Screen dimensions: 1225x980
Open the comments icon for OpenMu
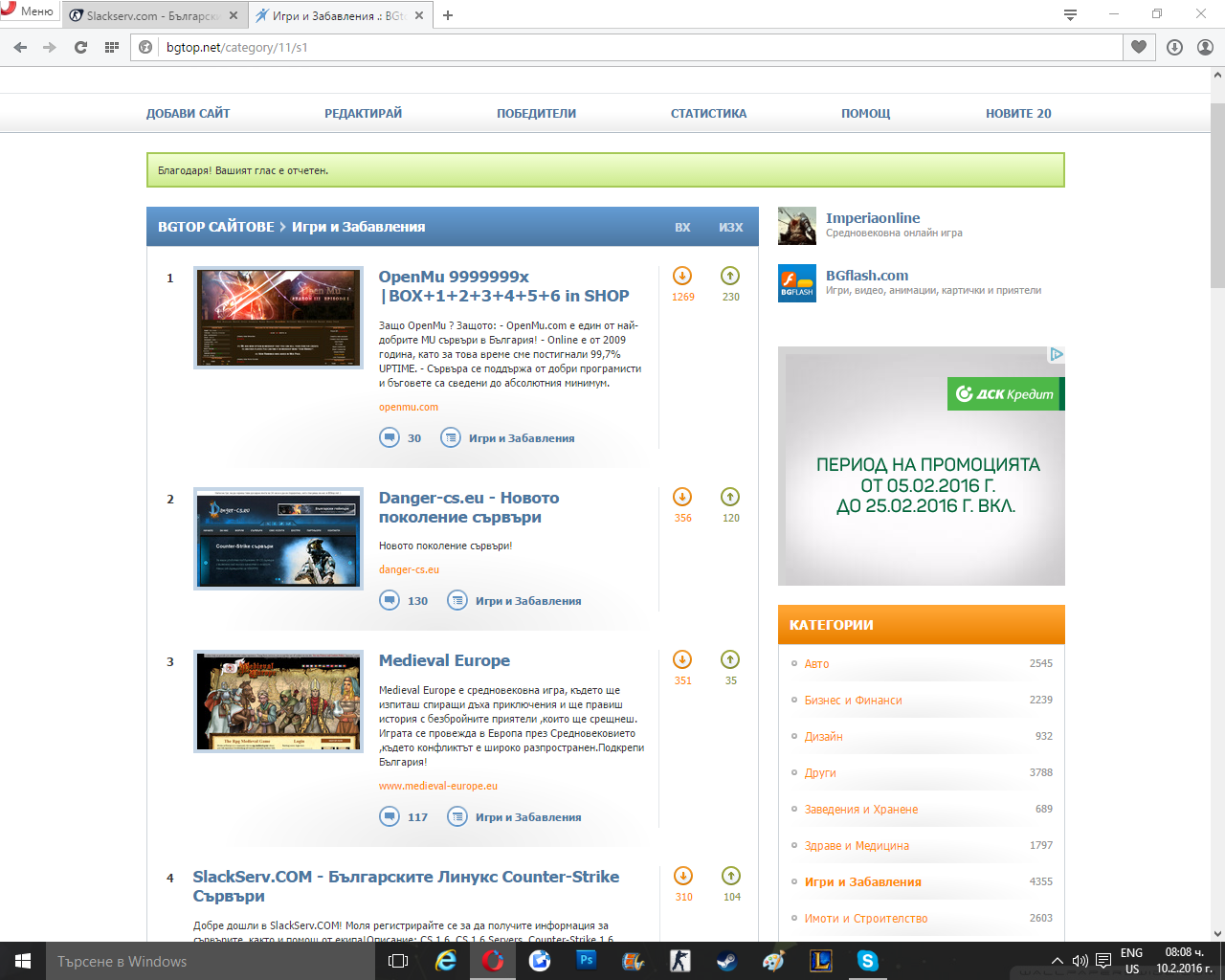390,437
